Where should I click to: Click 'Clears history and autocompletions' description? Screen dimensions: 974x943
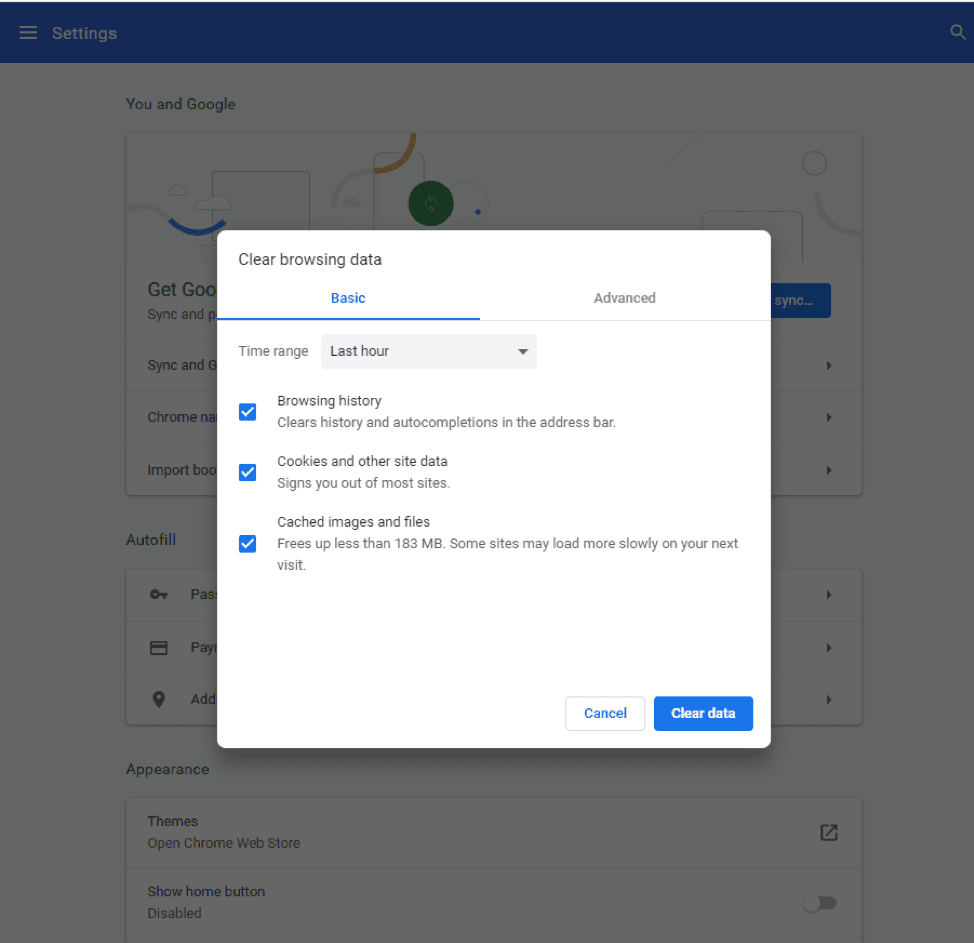(446, 422)
